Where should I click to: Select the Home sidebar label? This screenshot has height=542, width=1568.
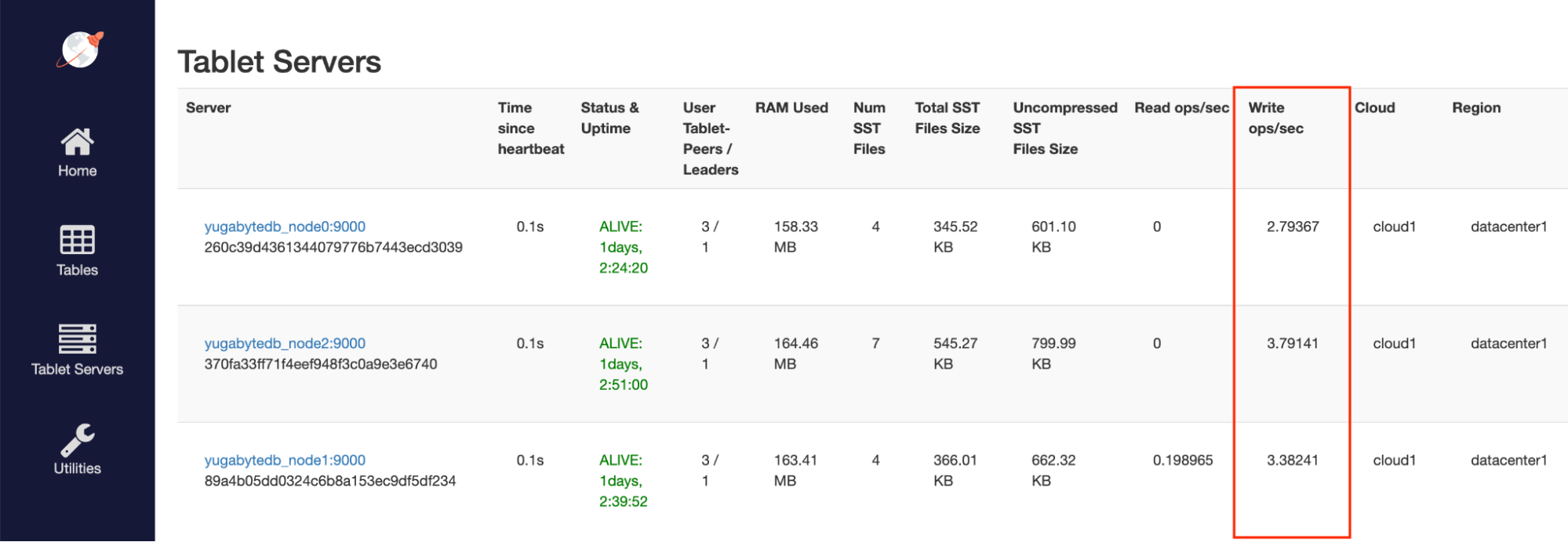[x=77, y=171]
